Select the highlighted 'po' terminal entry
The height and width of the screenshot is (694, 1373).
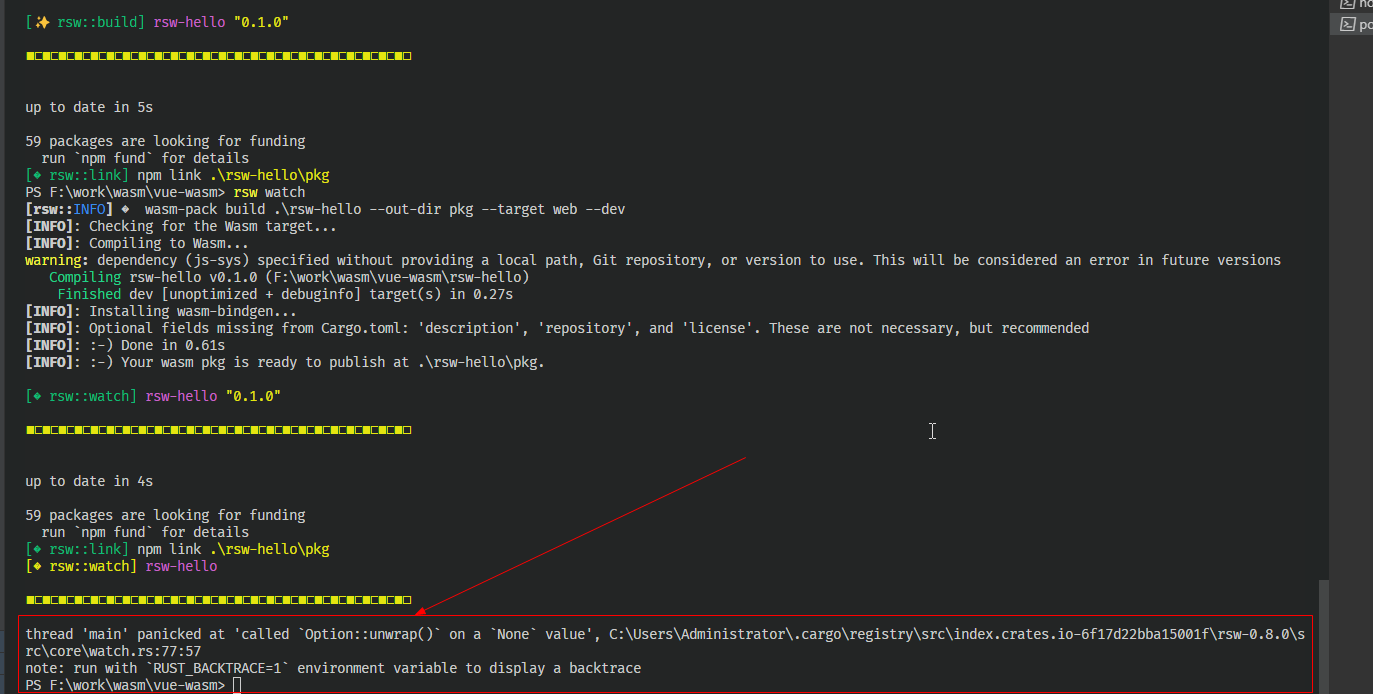click(x=1352, y=25)
